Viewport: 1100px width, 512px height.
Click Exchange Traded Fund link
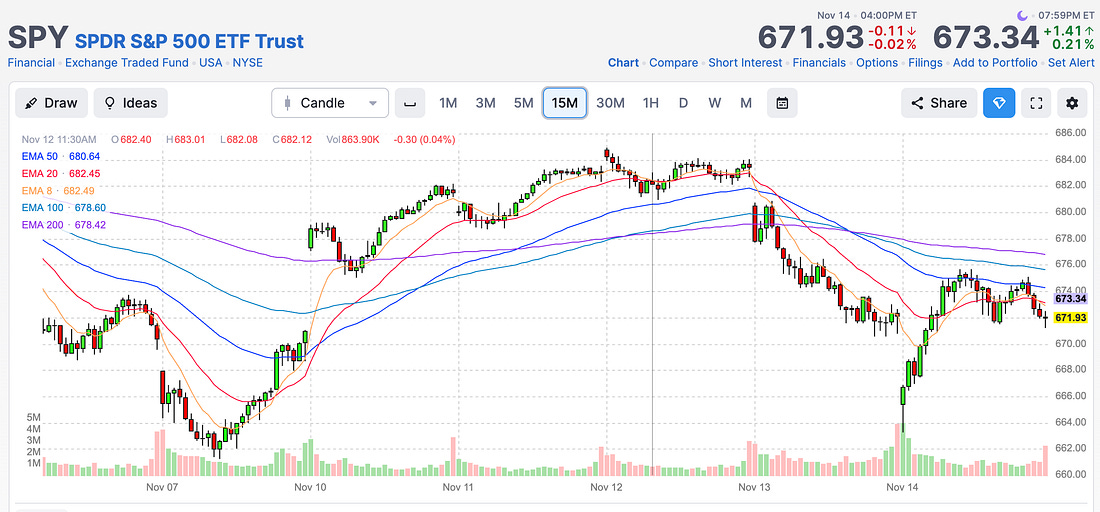coord(127,62)
